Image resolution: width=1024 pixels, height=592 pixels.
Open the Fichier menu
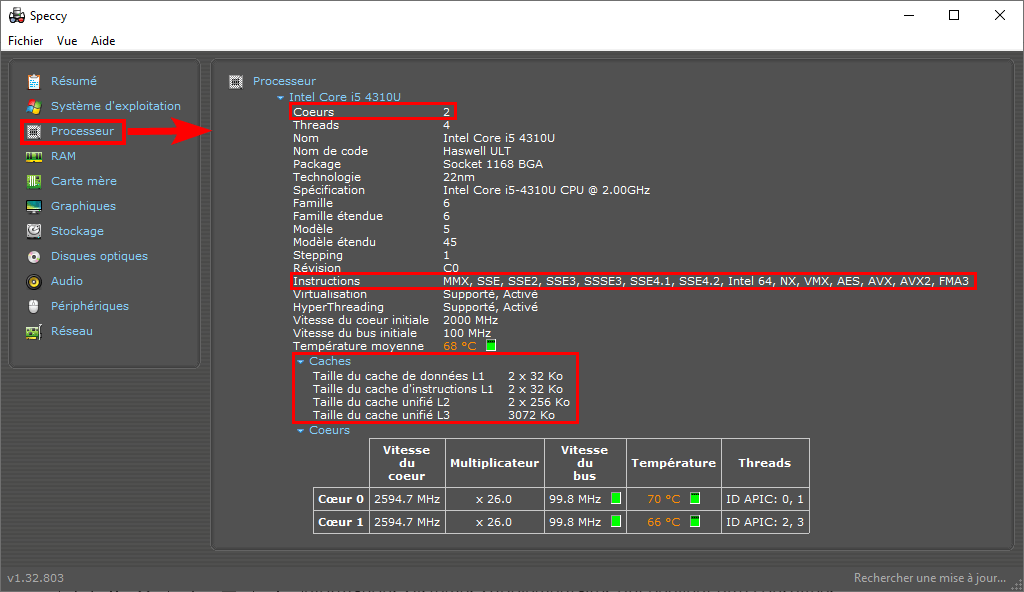click(x=25, y=41)
